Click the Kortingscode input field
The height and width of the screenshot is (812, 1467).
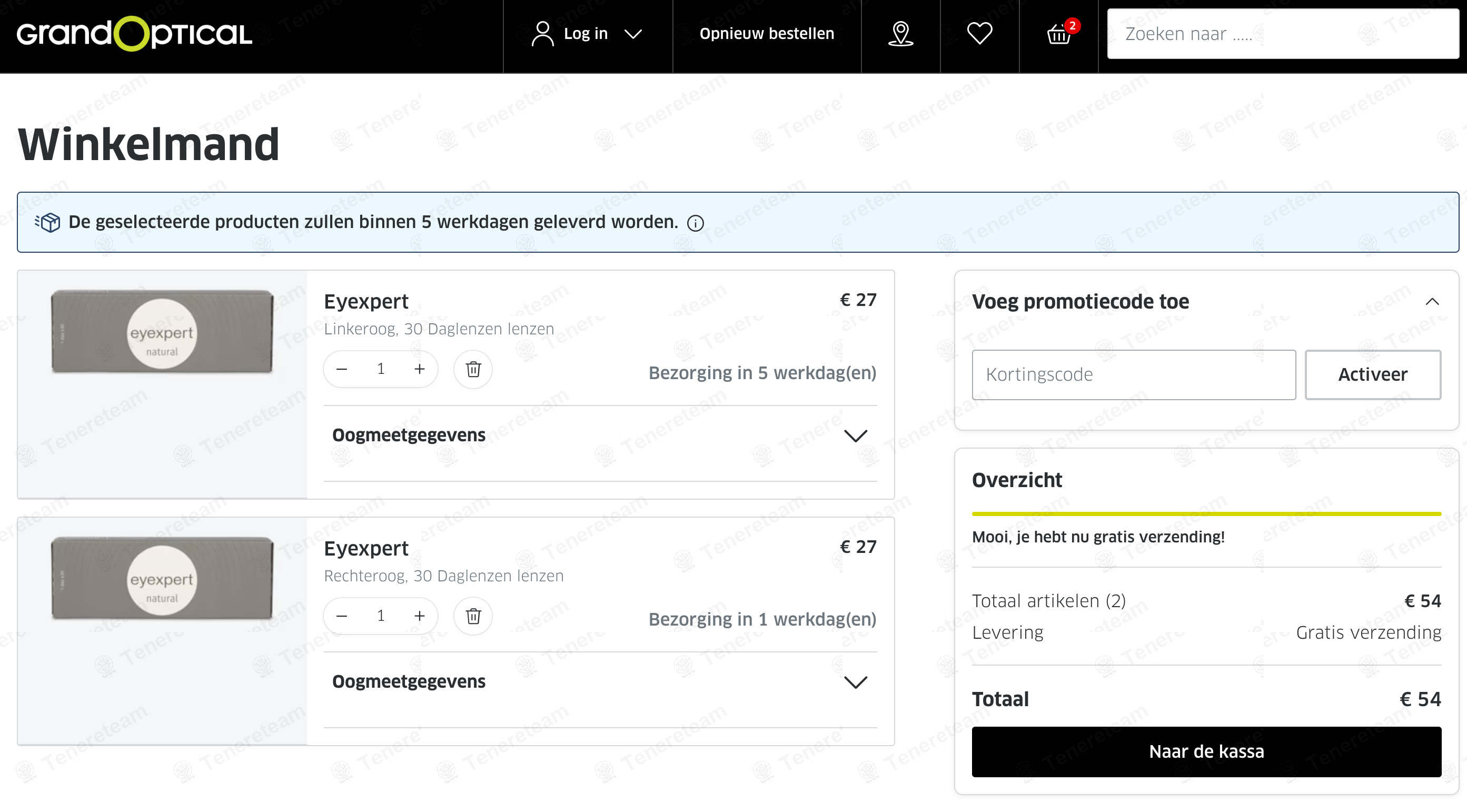(x=1133, y=375)
